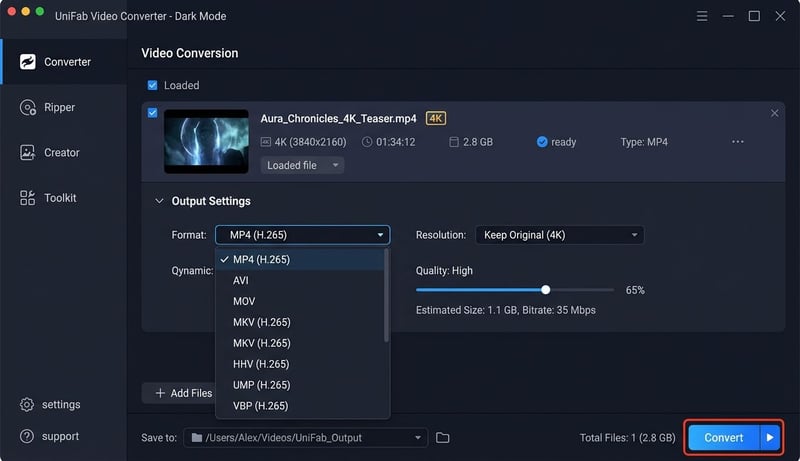Open the Convert button arrow options
800x461 pixels.
point(770,438)
